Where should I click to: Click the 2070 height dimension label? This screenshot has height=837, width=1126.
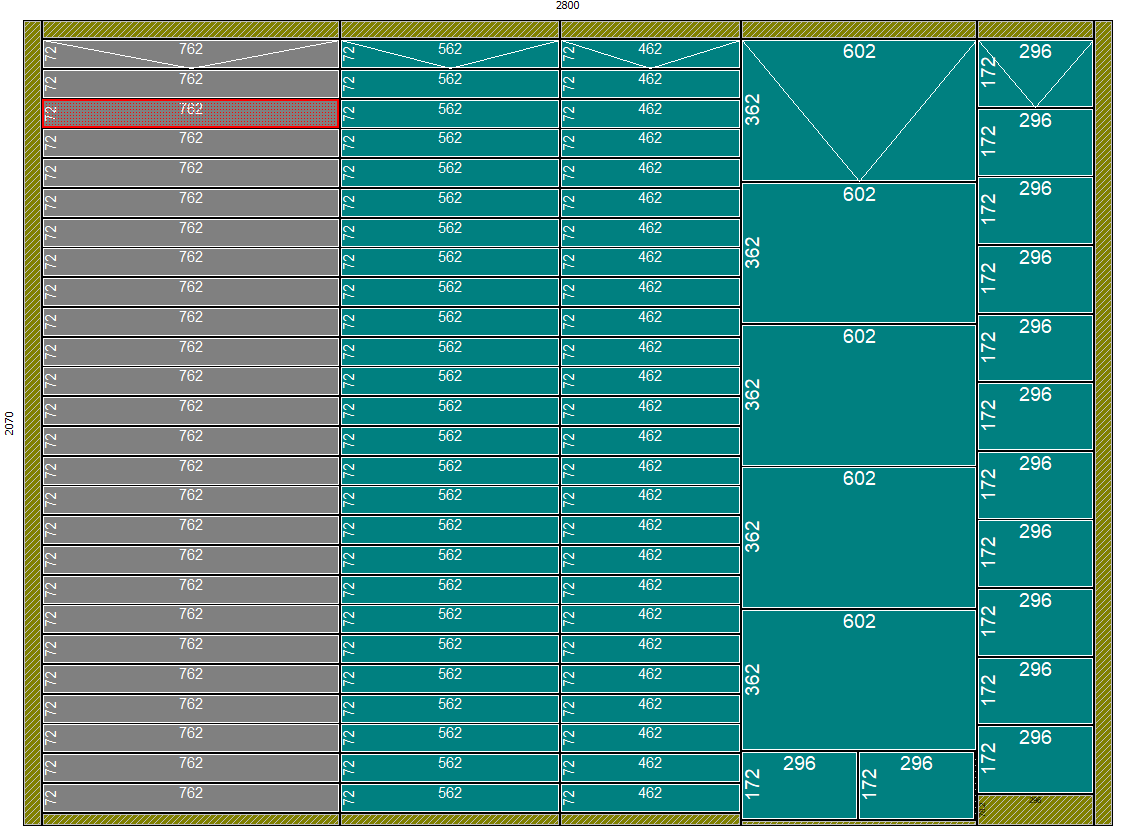click(x=9, y=423)
